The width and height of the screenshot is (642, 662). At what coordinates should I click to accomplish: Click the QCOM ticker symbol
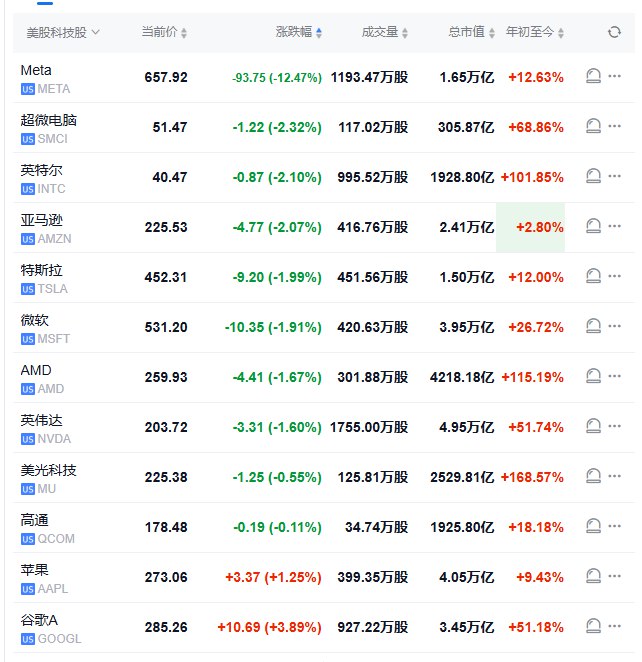56,539
